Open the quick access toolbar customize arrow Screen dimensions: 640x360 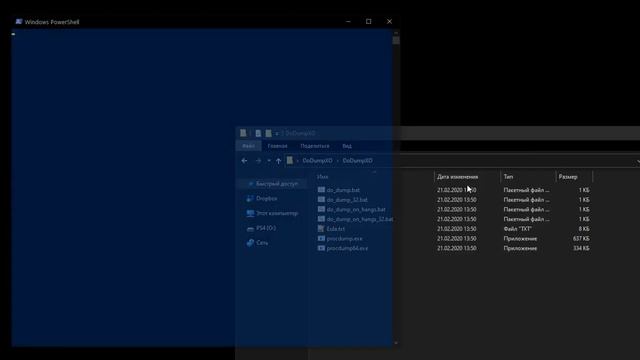click(277, 133)
